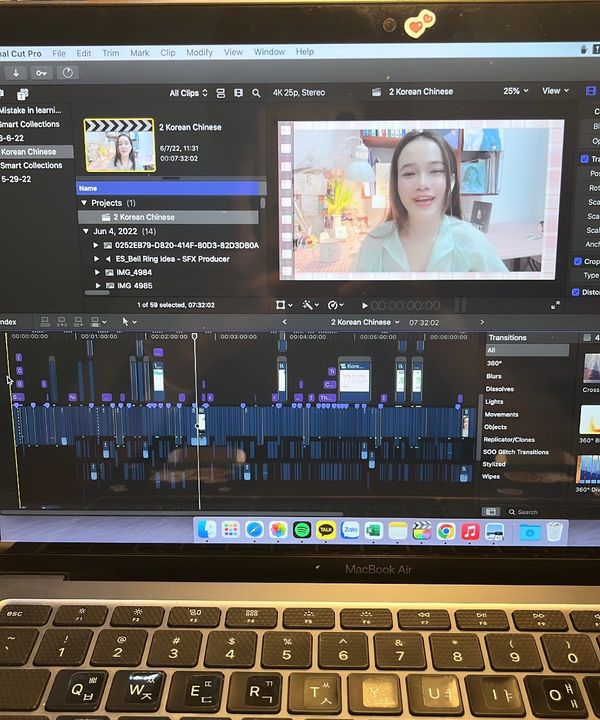Insert clip into storyline icon
Viewport: 600px width, 720px height.
62,321
